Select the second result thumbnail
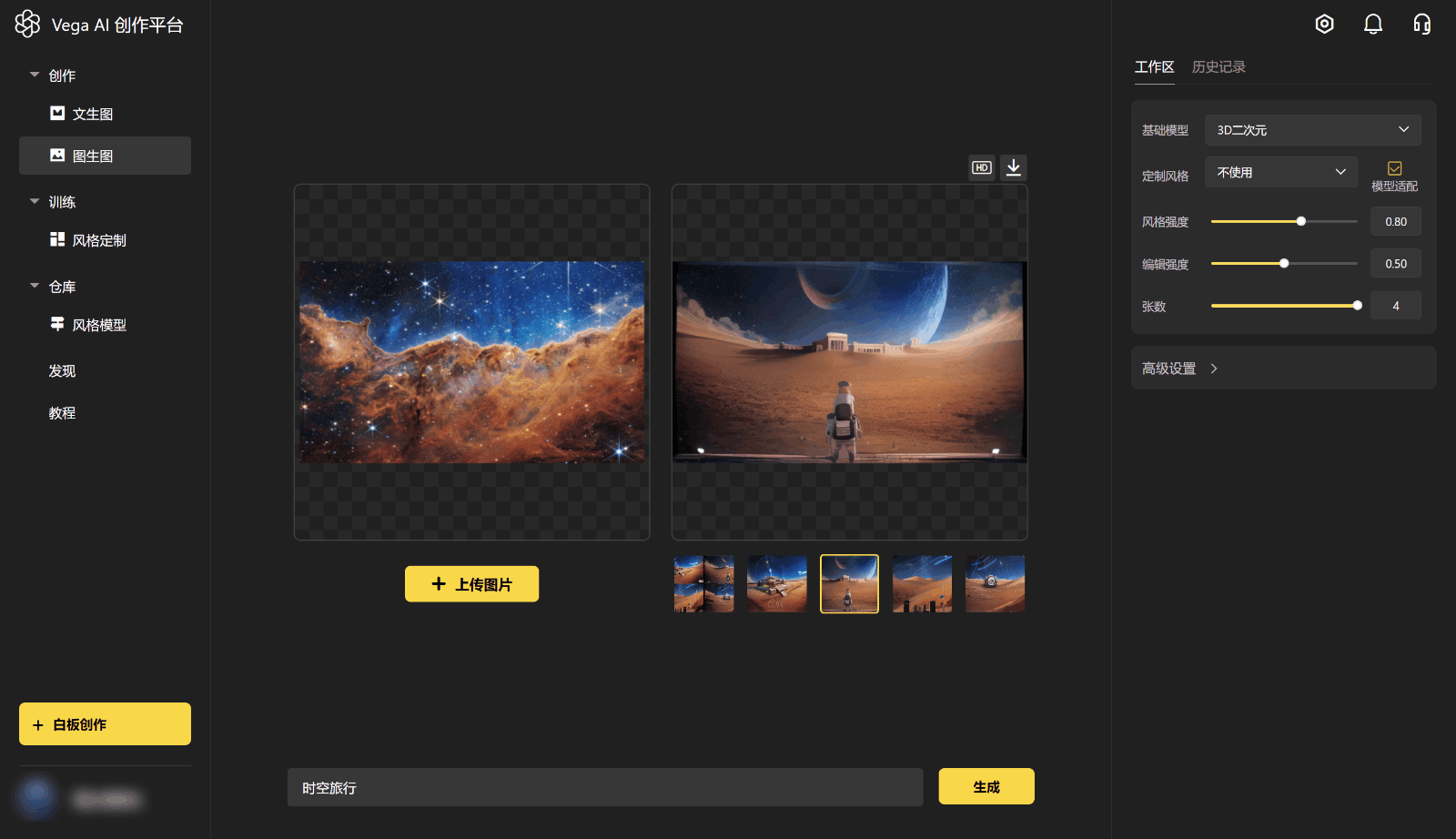Screen dimensions: 1456x839 pyautogui.click(x=776, y=584)
